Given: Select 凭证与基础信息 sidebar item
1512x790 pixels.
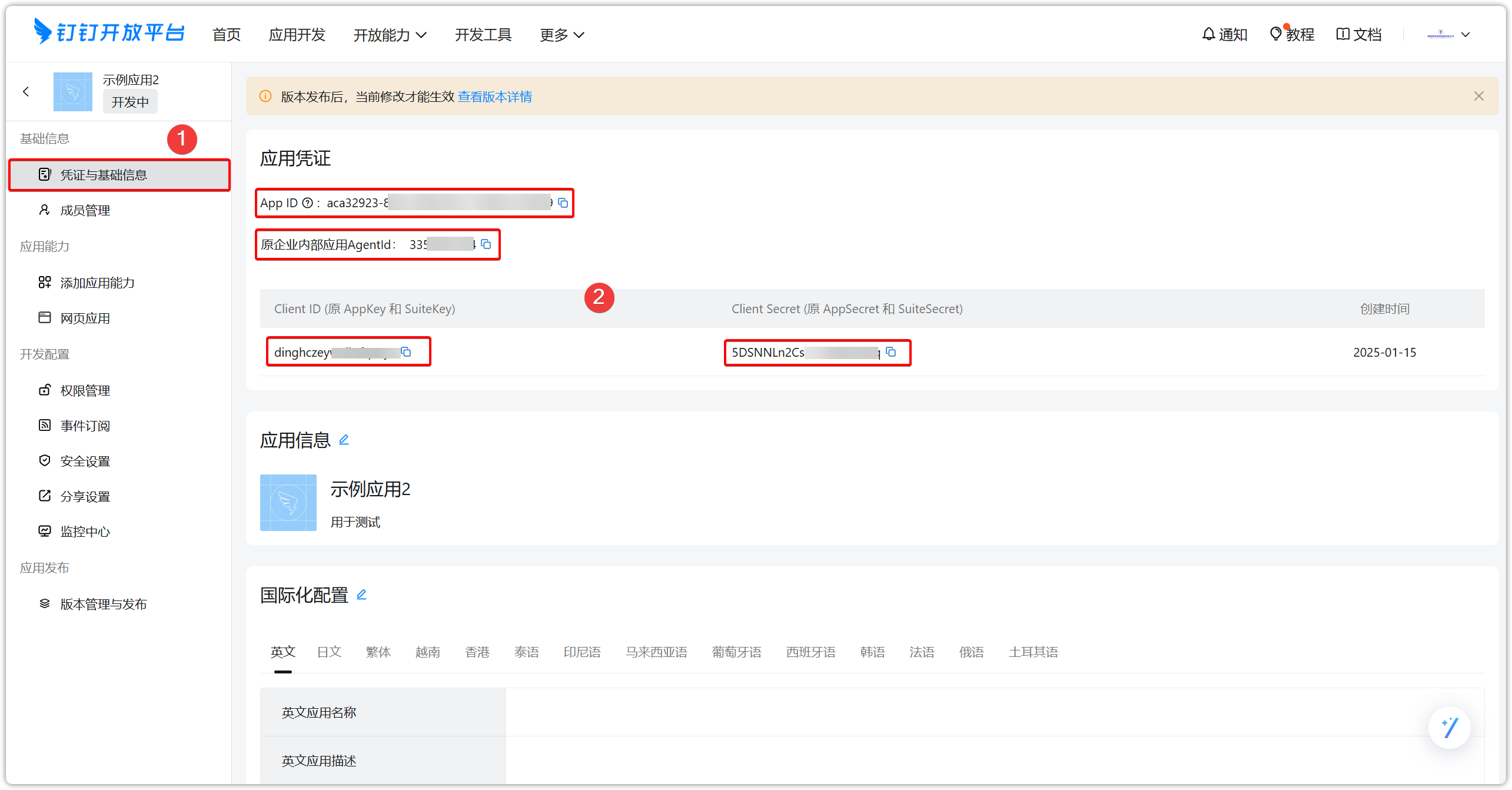Looking at the screenshot, I should (x=119, y=175).
